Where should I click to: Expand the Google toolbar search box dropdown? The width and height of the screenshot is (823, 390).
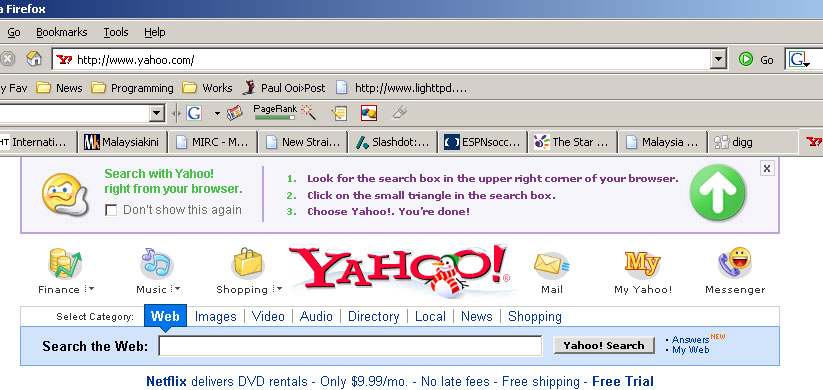pos(156,113)
